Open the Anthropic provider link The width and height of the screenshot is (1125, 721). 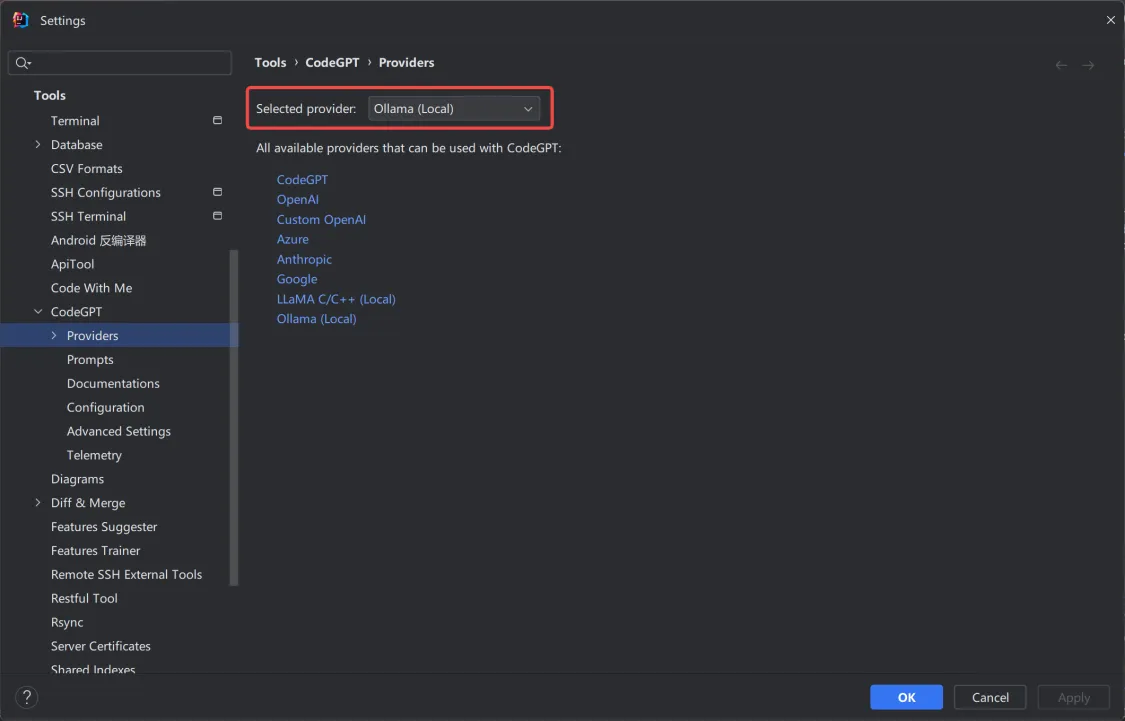[x=304, y=259]
